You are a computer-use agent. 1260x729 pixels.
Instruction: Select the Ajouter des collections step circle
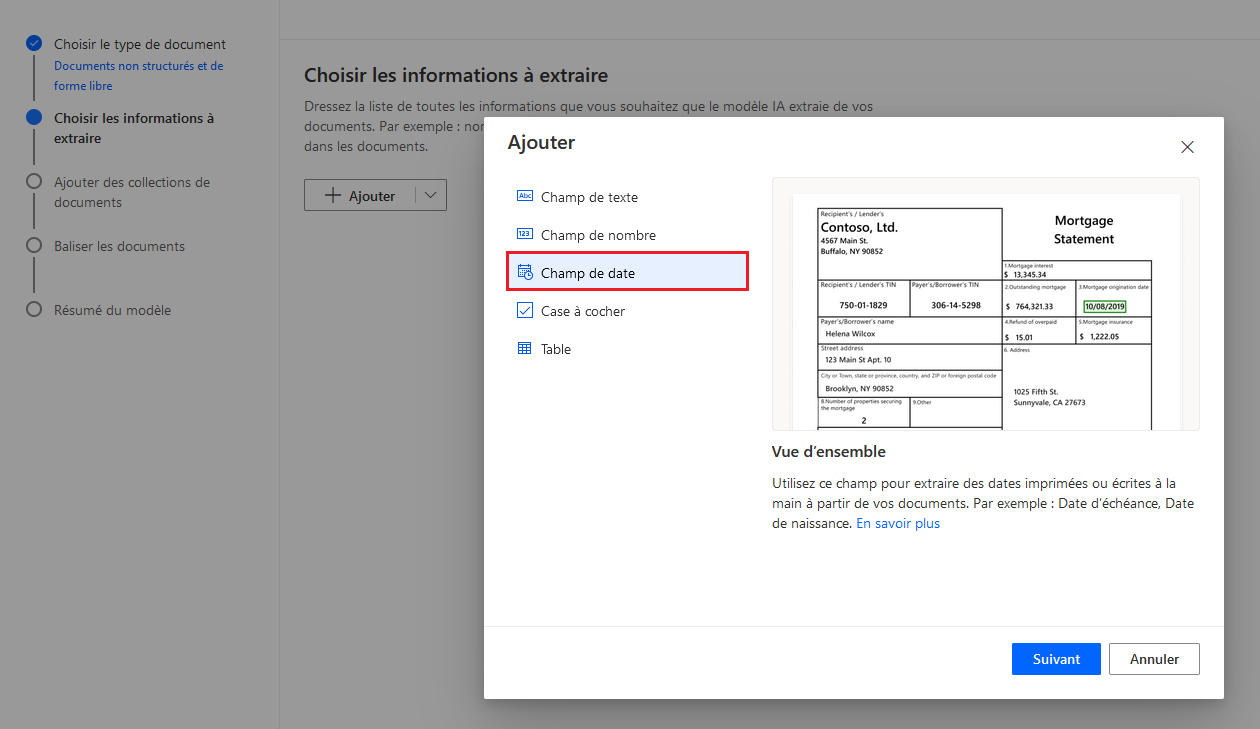point(34,181)
